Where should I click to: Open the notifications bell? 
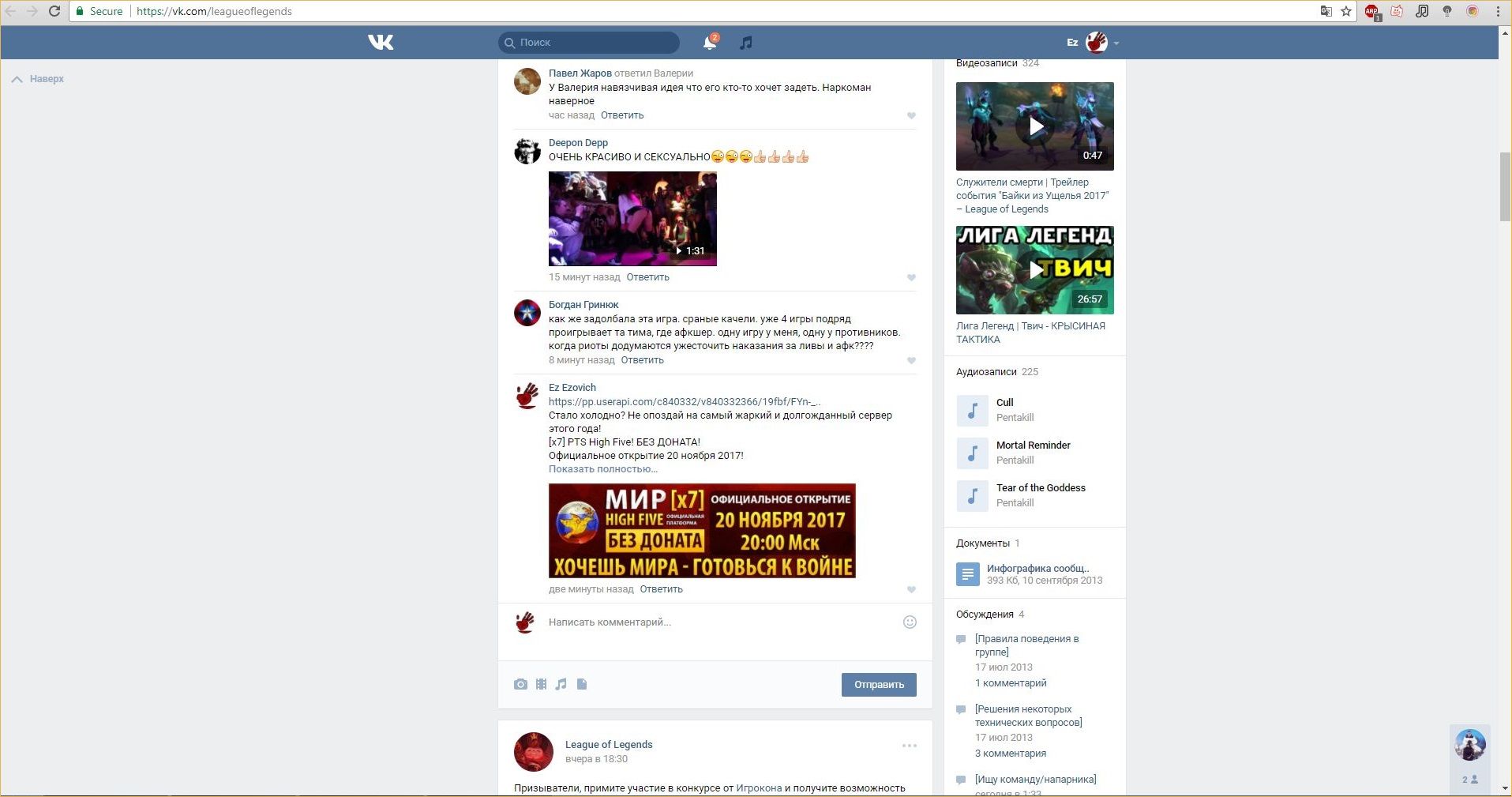[710, 43]
